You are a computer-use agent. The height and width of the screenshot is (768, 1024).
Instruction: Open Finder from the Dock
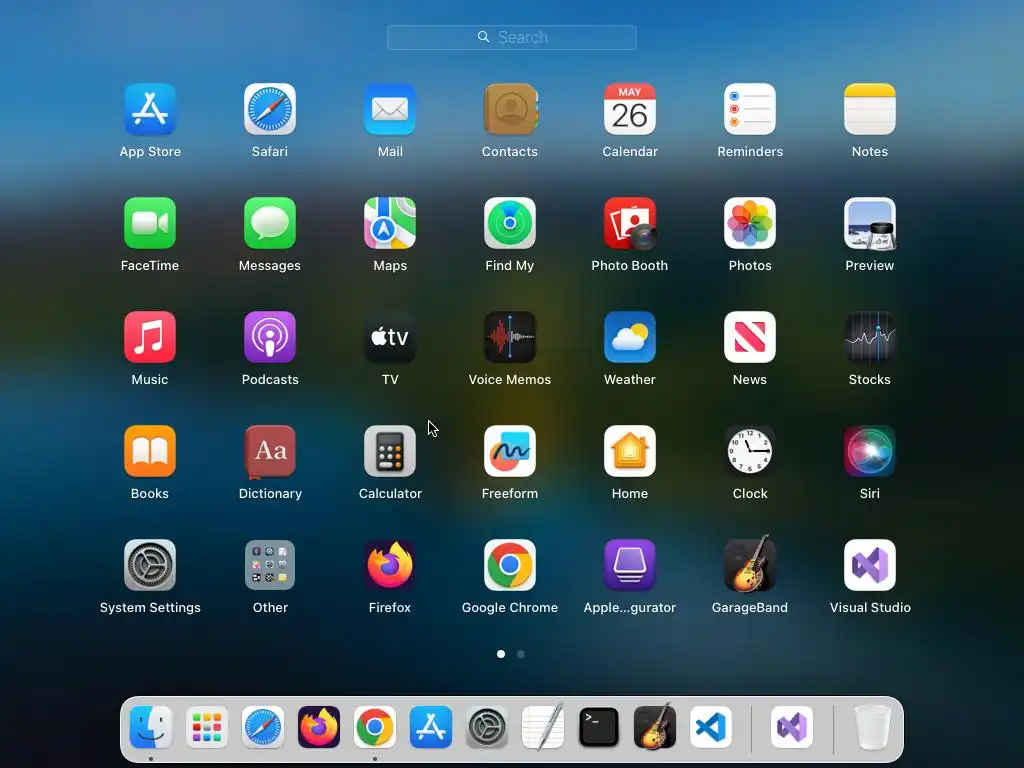click(151, 727)
